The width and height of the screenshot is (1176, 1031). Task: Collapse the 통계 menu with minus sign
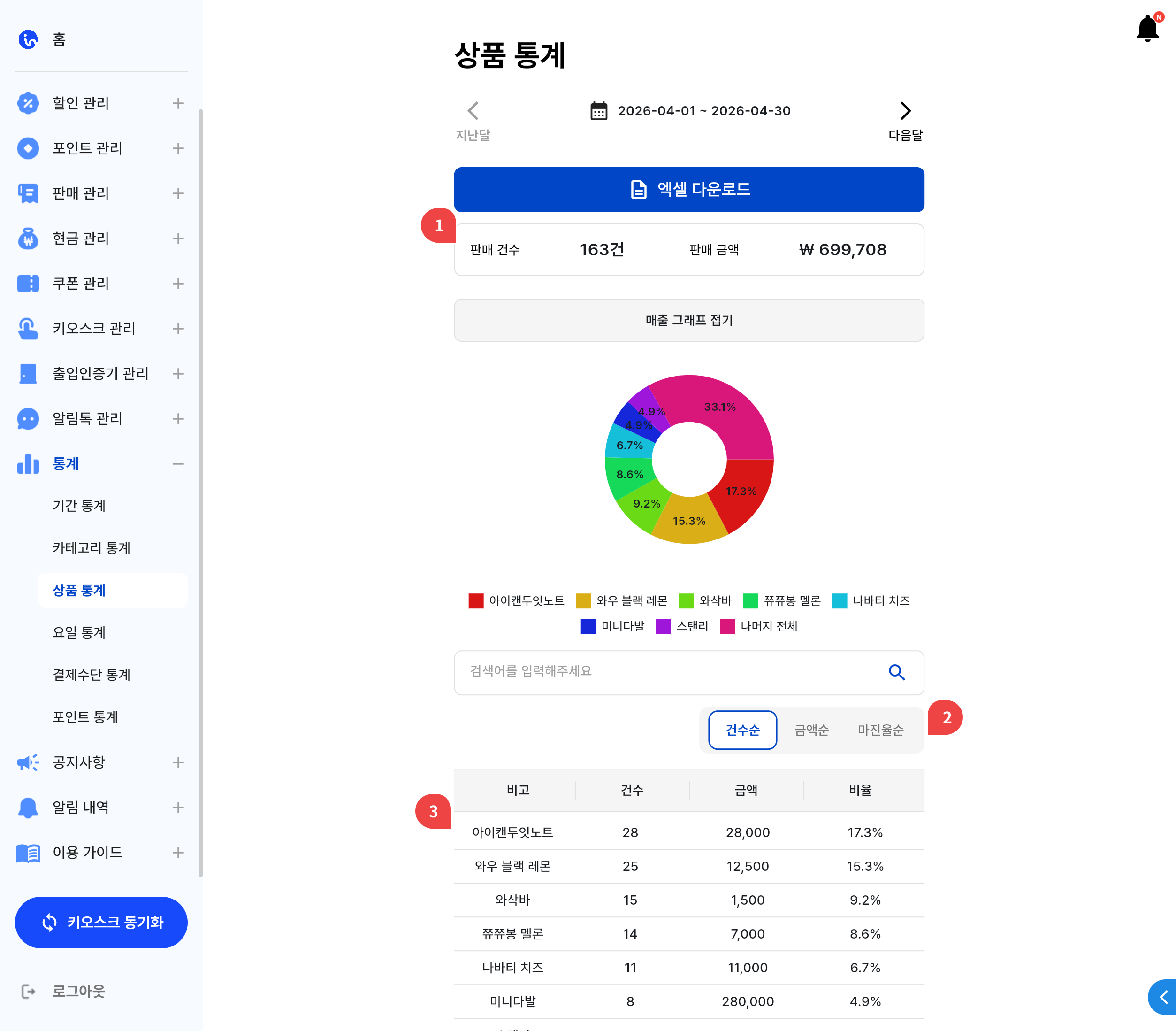(178, 464)
